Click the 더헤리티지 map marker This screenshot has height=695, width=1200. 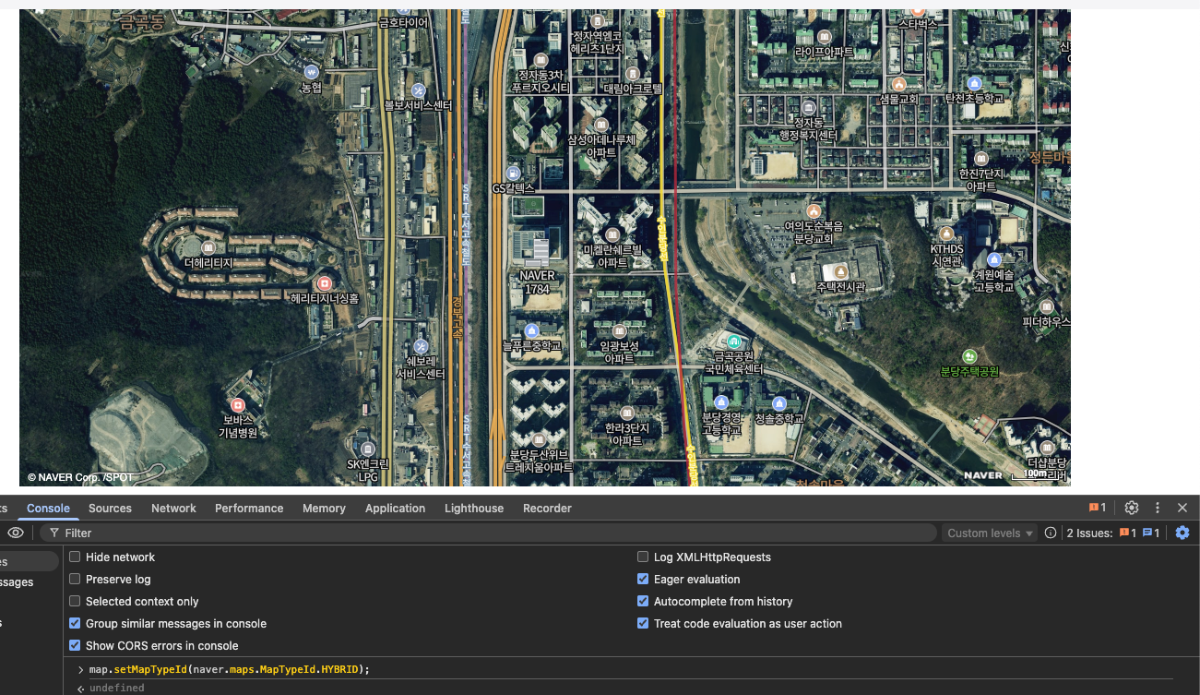click(208, 247)
